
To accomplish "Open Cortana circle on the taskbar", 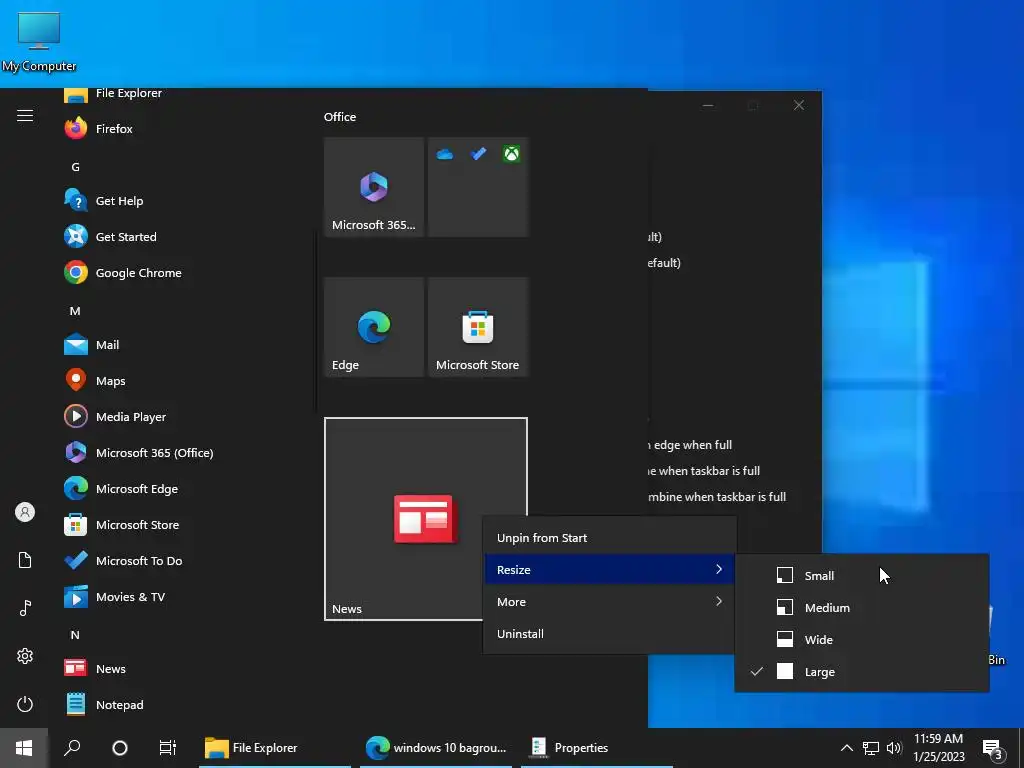I will pyautogui.click(x=120, y=748).
